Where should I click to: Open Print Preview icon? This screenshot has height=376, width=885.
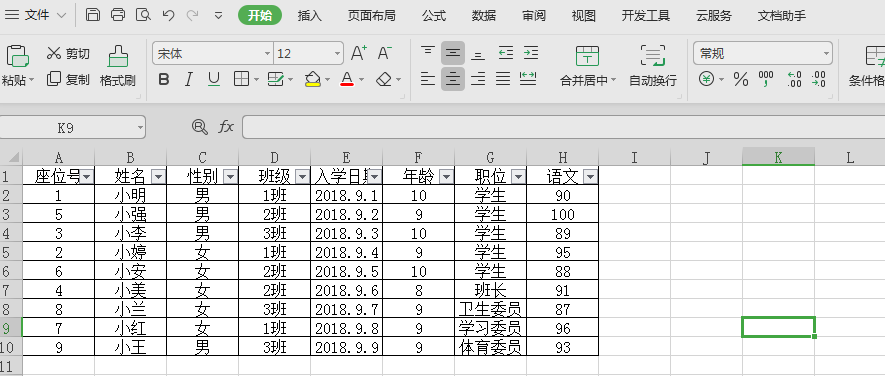click(144, 15)
